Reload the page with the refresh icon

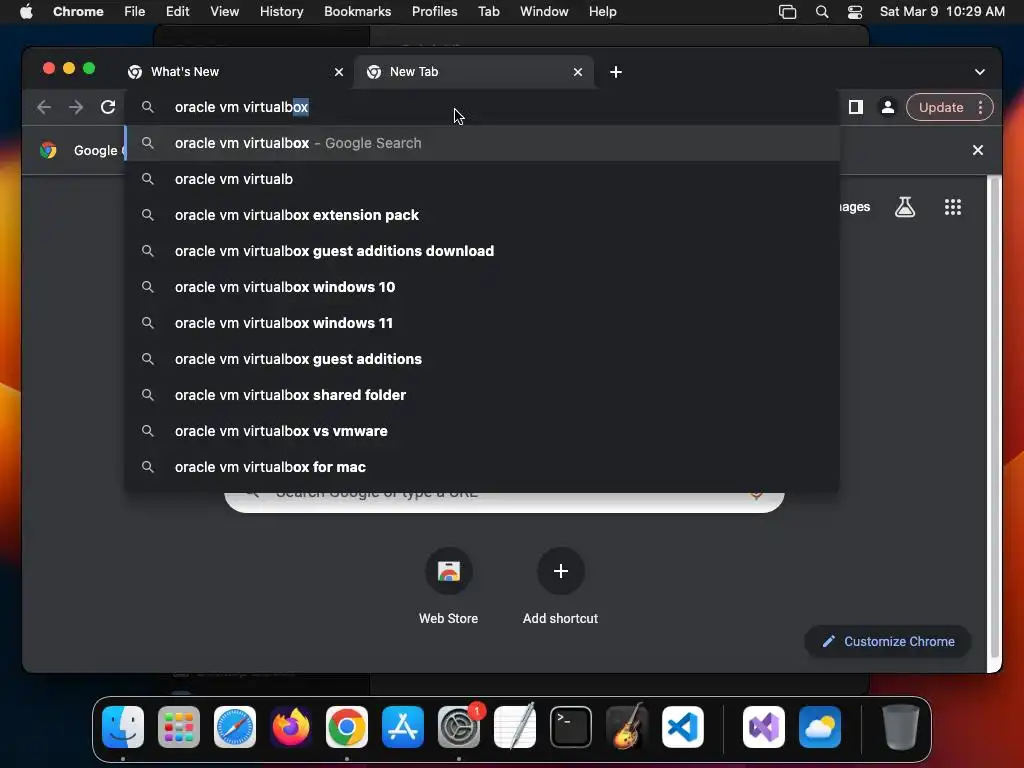(108, 107)
